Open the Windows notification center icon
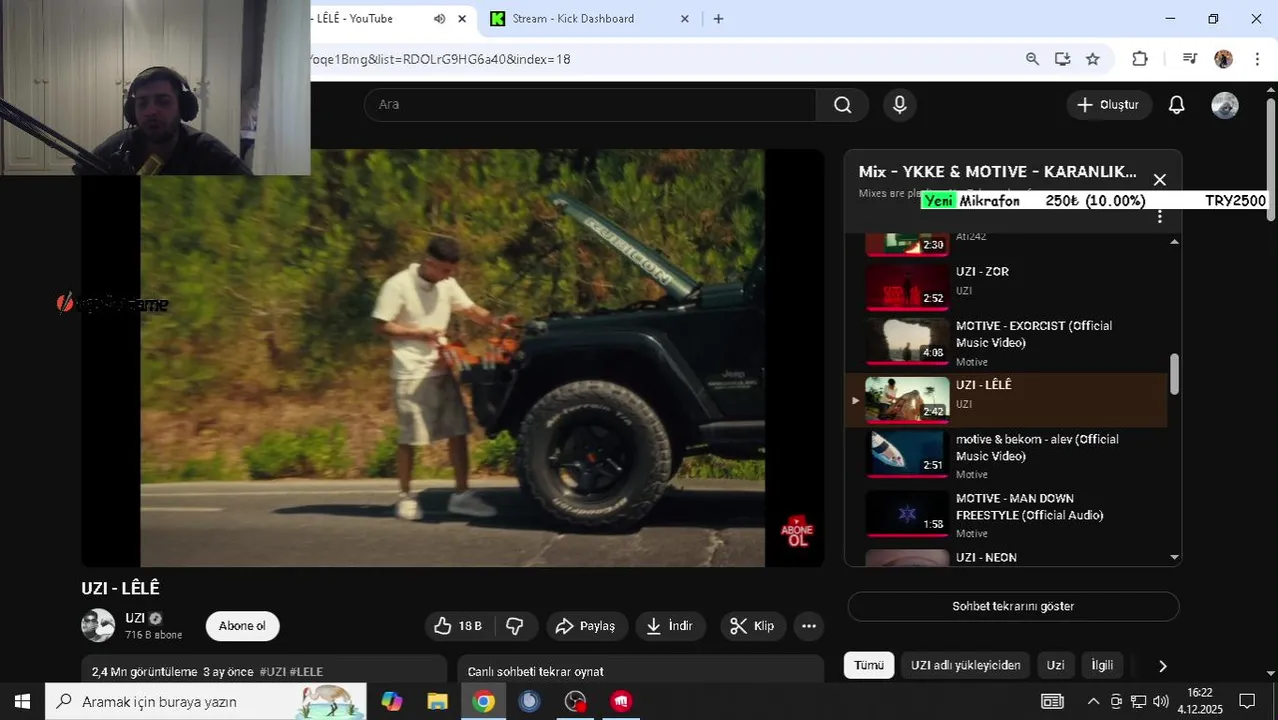 point(1247,702)
